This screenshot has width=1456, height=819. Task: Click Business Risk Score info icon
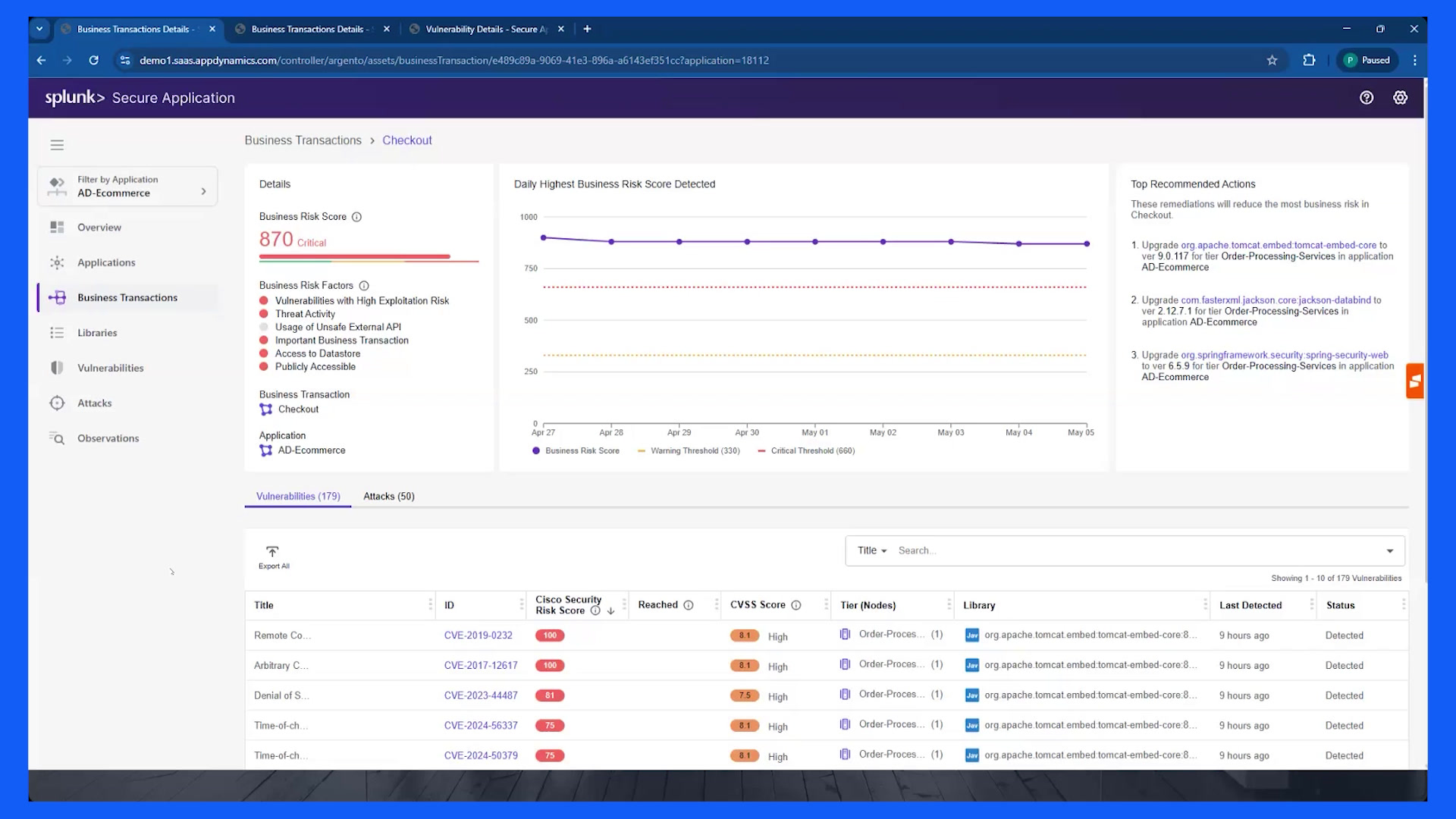coord(356,217)
